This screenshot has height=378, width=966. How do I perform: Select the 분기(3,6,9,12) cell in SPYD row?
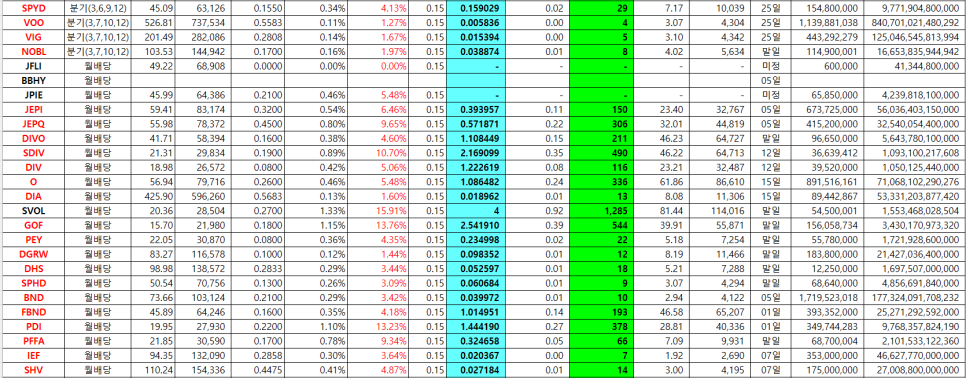(x=98, y=9)
